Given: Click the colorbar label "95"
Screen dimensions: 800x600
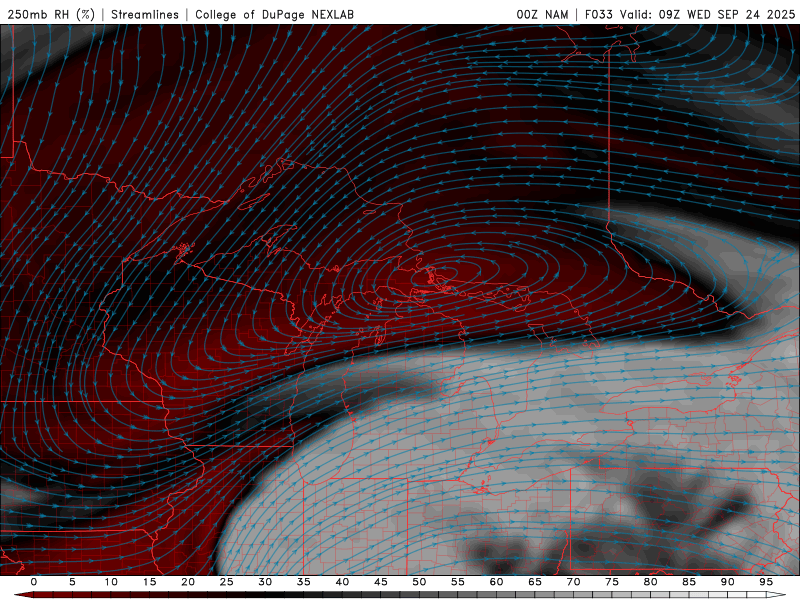Looking at the screenshot, I should (x=766, y=582).
